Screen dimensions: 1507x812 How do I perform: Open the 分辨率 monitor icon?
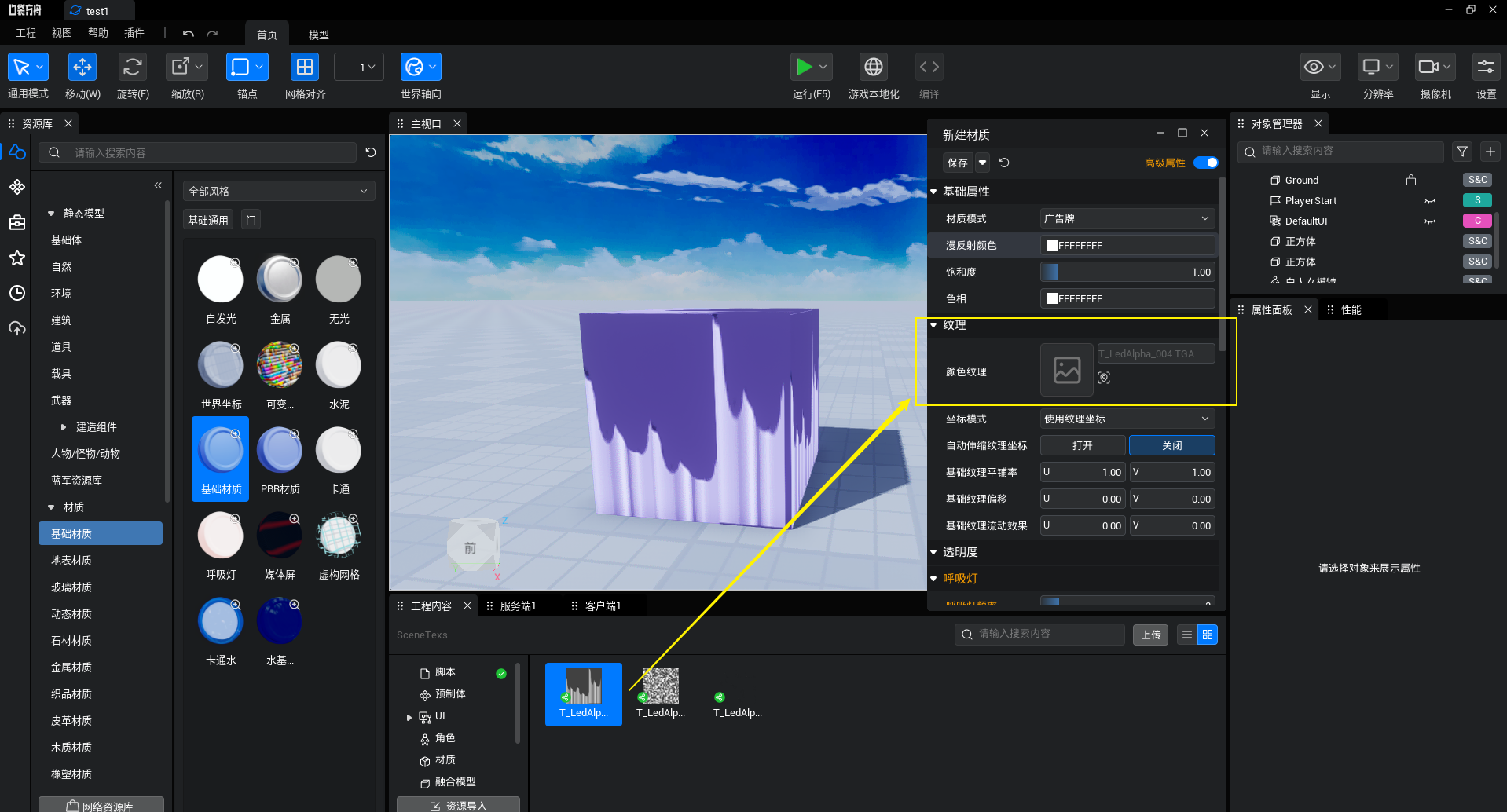click(x=1377, y=67)
